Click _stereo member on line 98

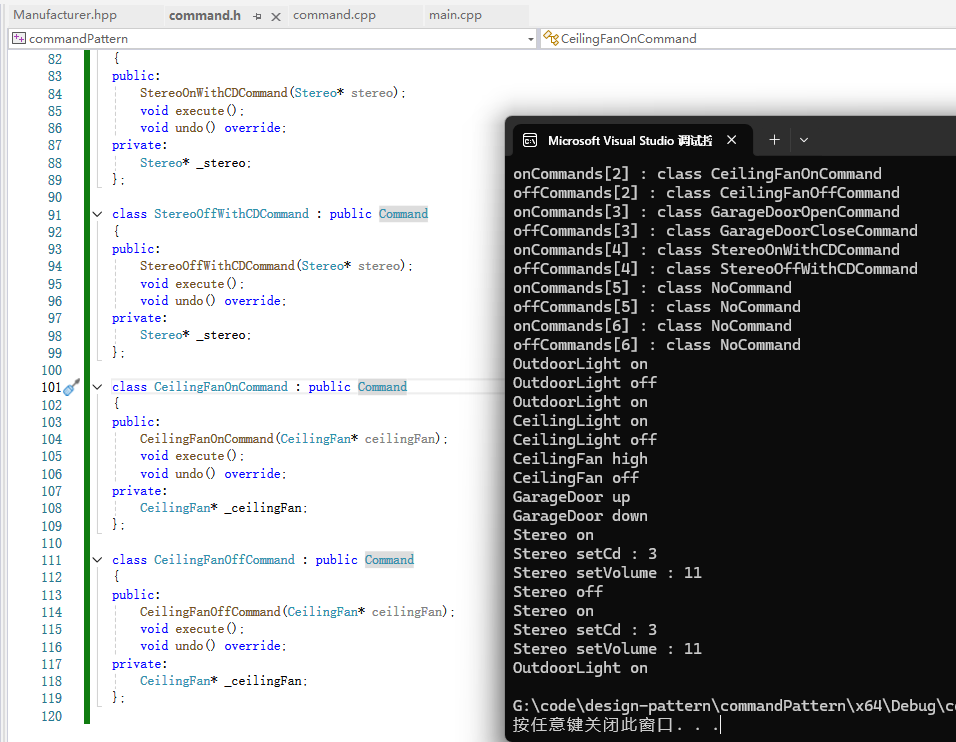click(221, 335)
